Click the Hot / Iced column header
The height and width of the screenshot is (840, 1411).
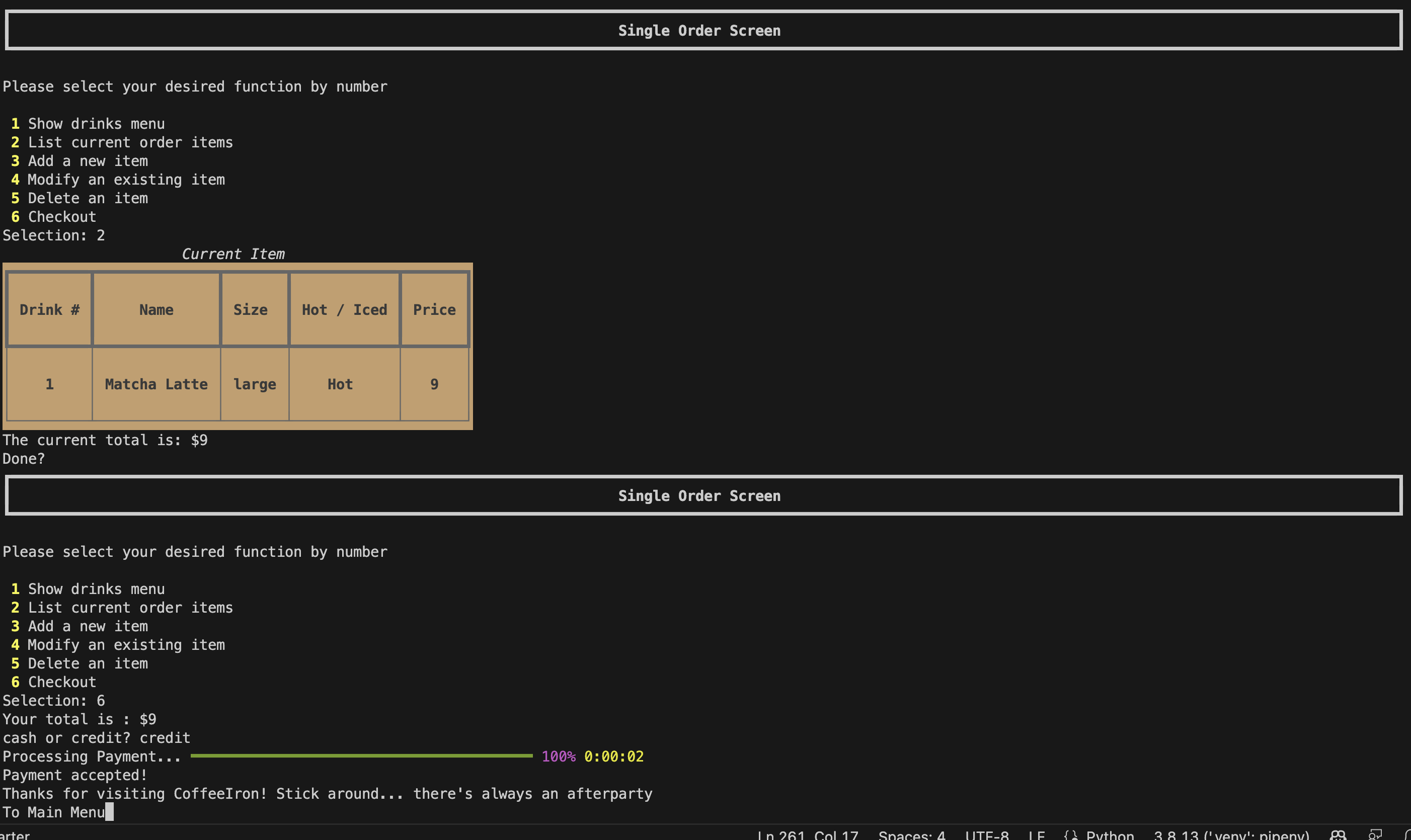pos(344,309)
